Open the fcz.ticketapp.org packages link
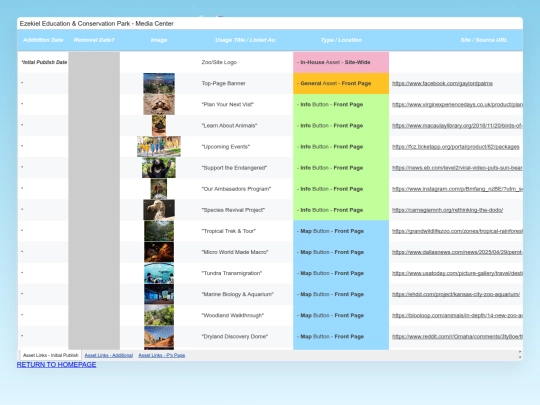Image resolution: width=540 pixels, height=405 pixels. click(x=456, y=147)
